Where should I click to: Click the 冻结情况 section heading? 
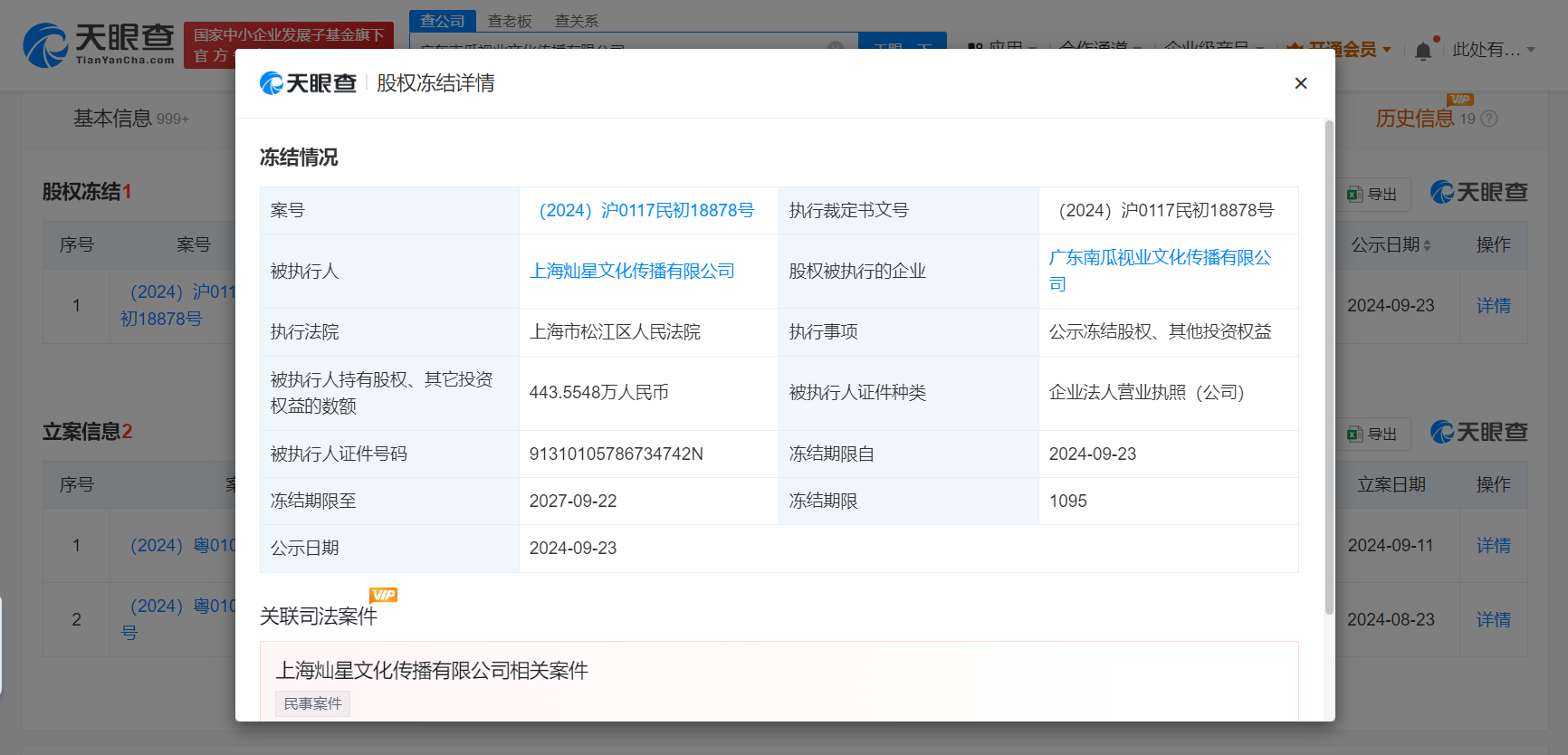click(x=298, y=158)
